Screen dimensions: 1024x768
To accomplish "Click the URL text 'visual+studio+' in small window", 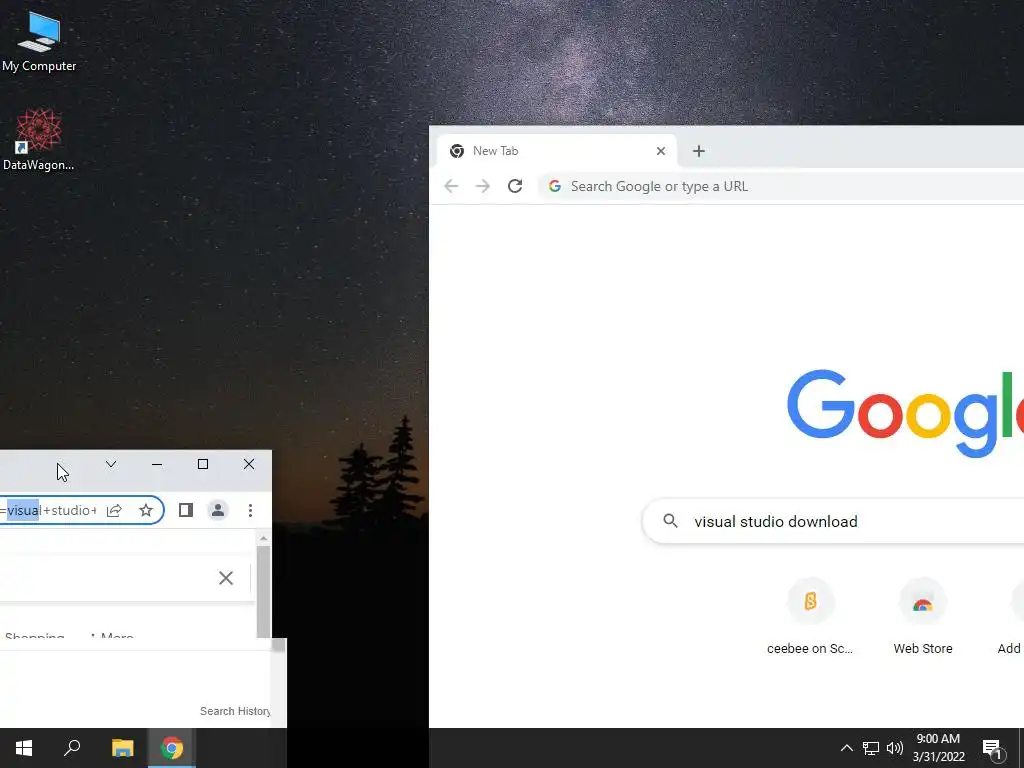I will click(x=52, y=510).
